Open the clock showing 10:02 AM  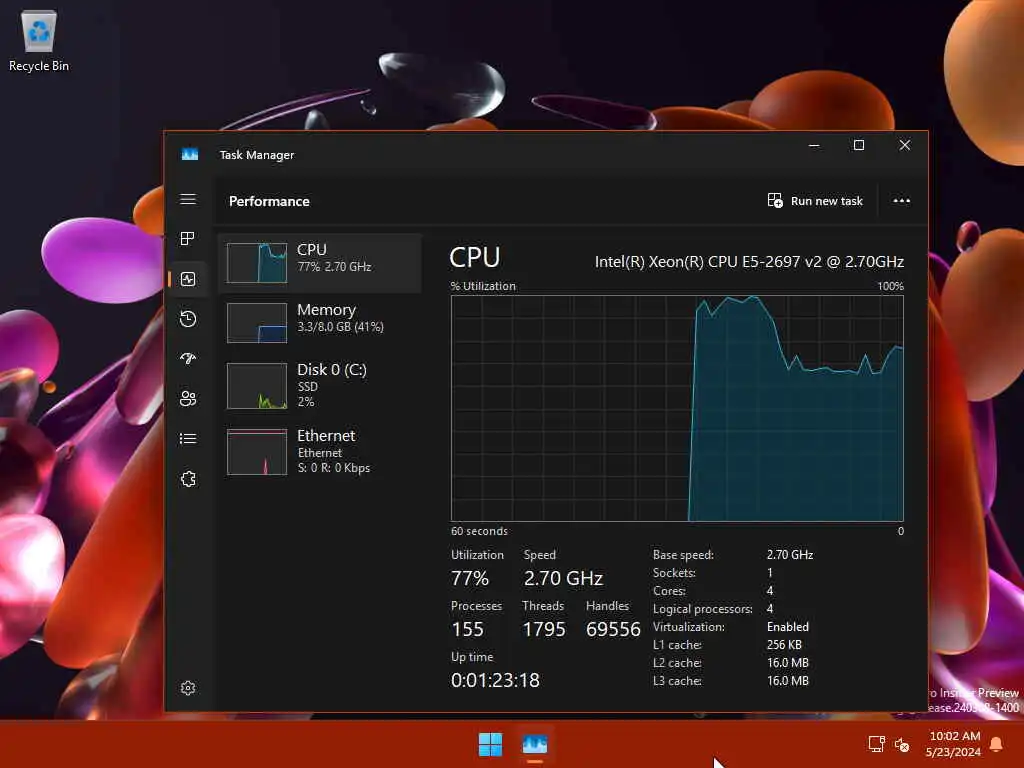pyautogui.click(x=953, y=744)
